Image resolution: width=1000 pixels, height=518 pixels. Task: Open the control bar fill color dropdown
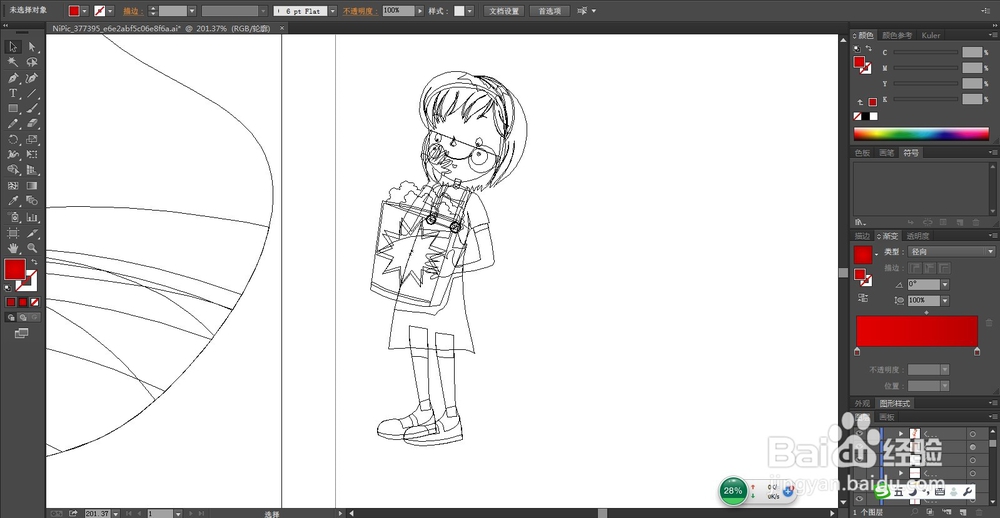(x=84, y=11)
